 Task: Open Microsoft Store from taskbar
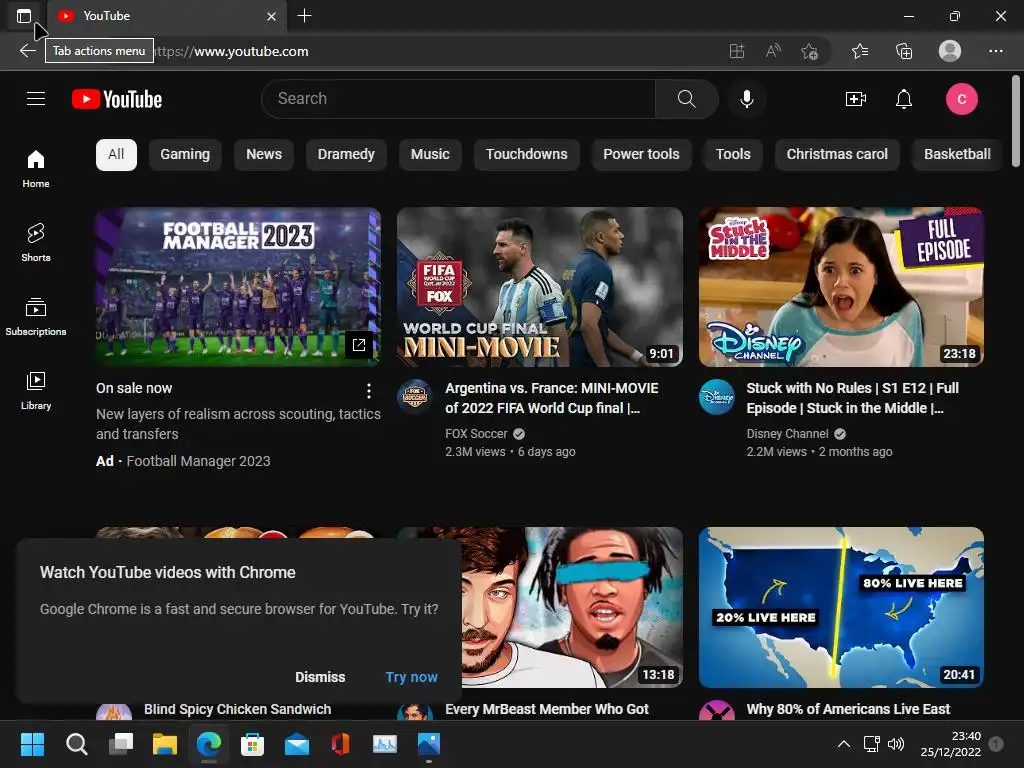[x=252, y=744]
